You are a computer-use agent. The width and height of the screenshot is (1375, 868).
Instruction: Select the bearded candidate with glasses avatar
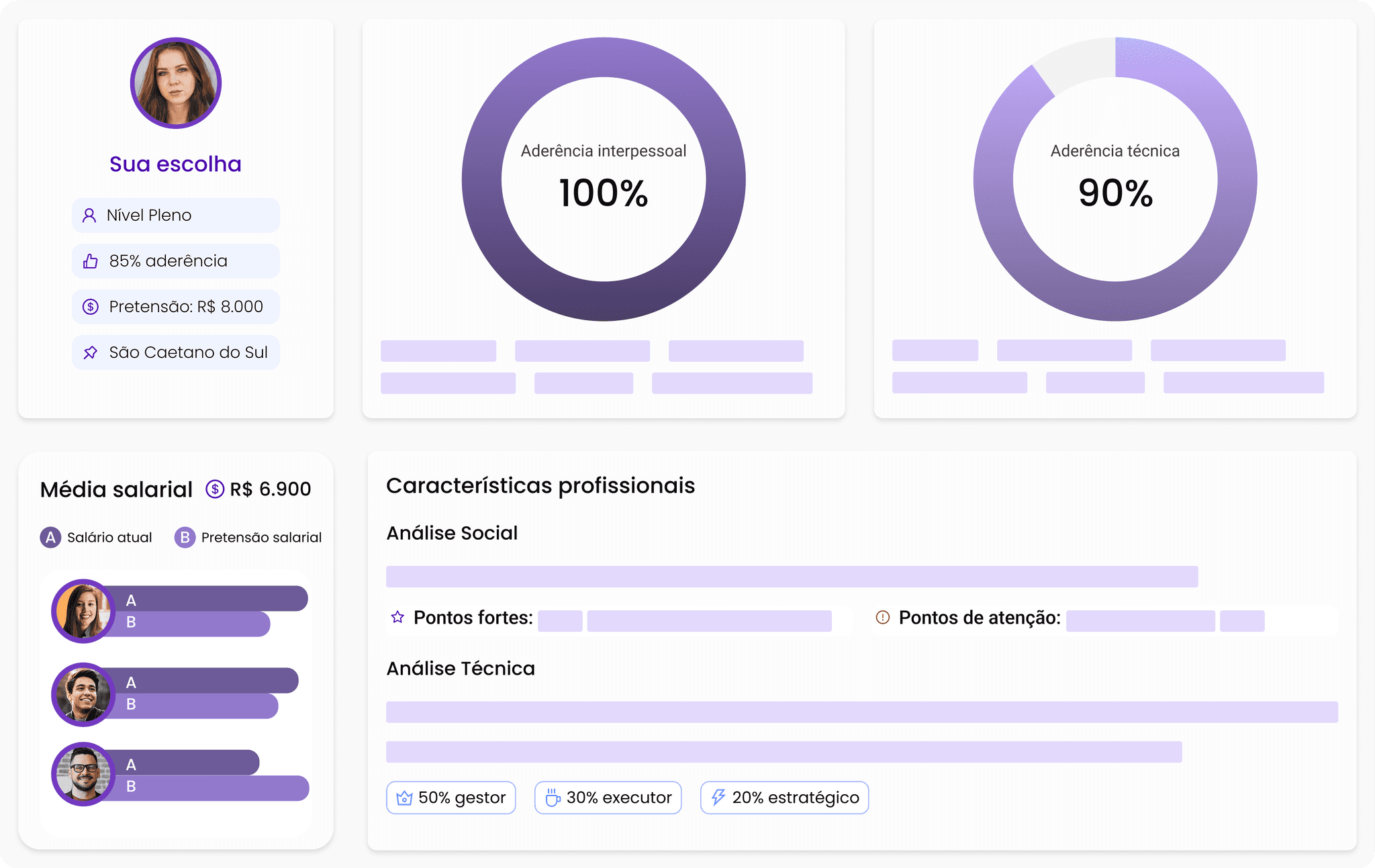[83, 774]
